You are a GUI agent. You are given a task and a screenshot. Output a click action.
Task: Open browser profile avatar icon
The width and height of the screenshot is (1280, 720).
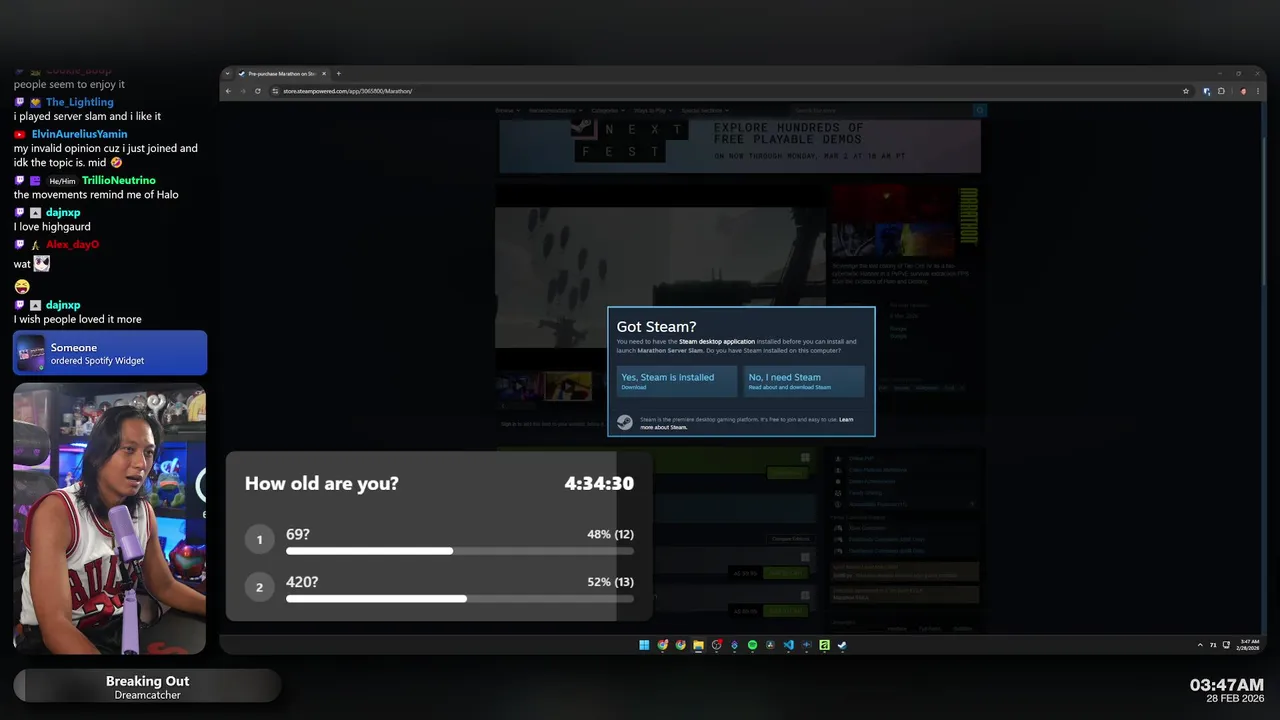click(x=1244, y=91)
